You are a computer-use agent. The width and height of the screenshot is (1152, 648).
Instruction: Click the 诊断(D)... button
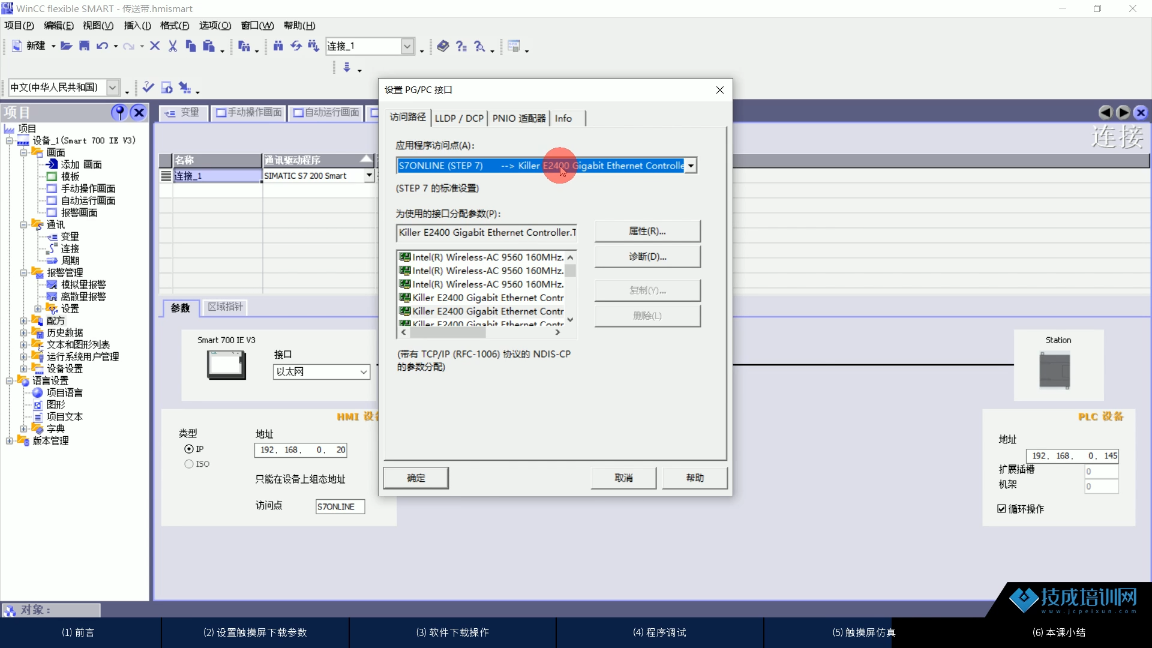point(647,256)
